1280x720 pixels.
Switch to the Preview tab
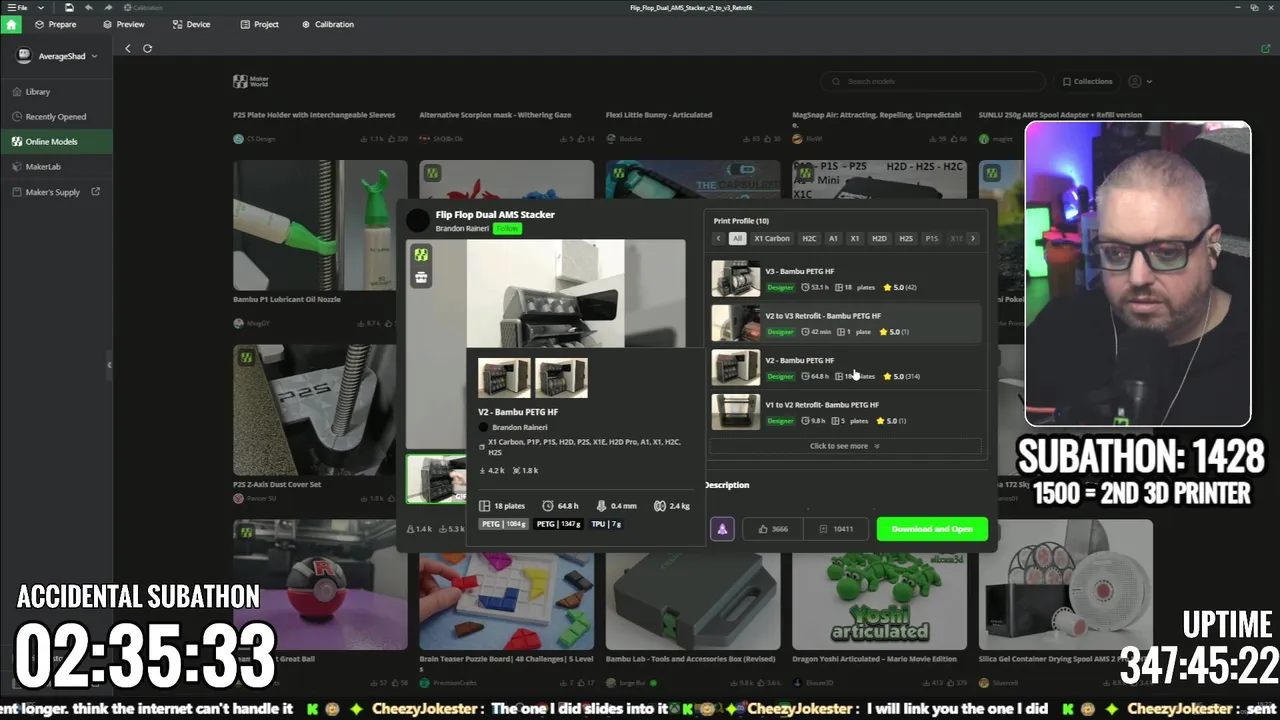pos(123,24)
